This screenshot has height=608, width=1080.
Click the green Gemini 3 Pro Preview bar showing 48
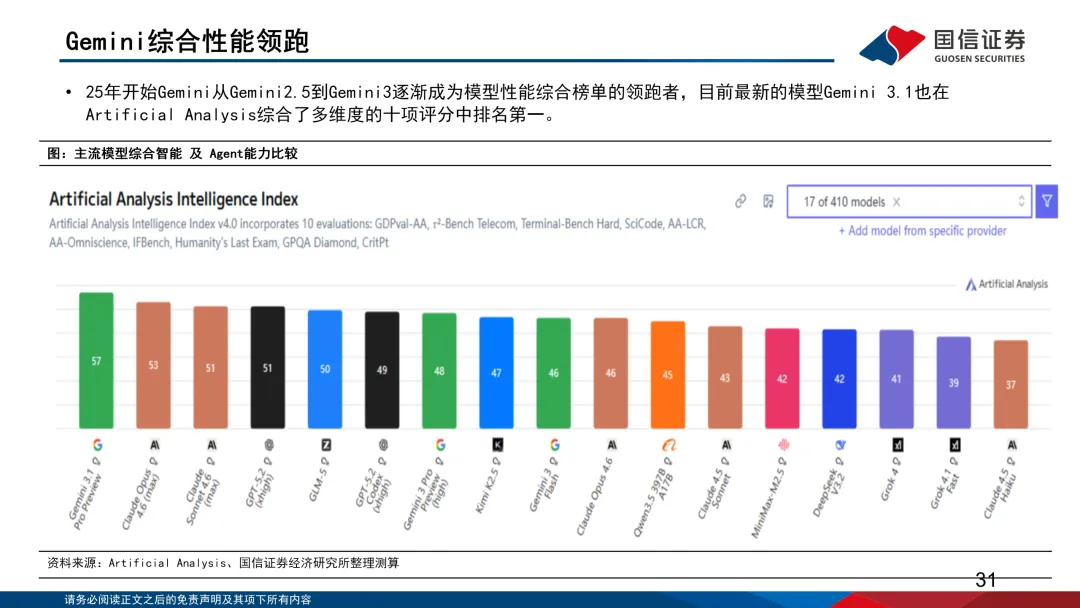pos(439,371)
